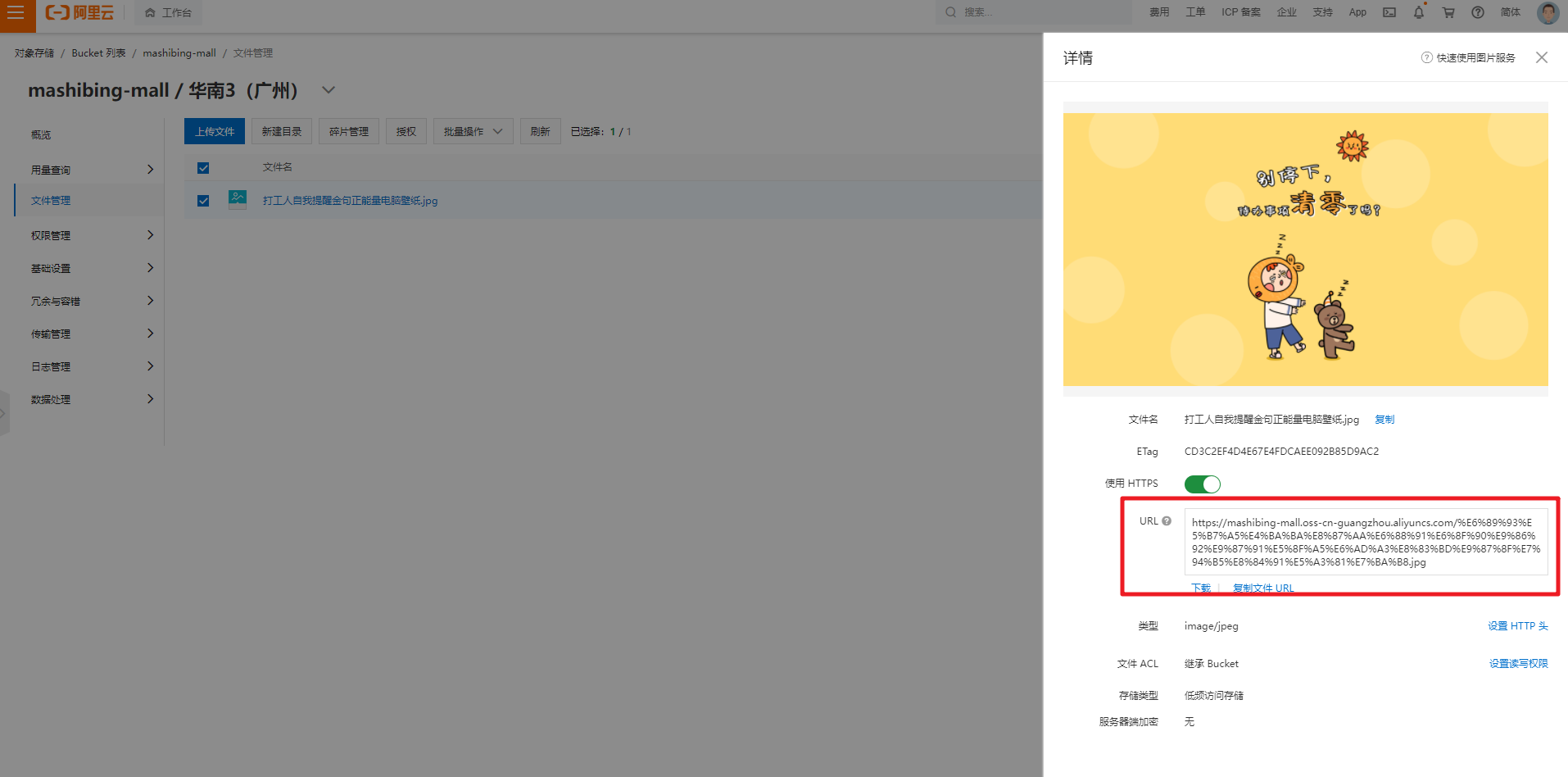Viewport: 1568px width, 777px height.
Task: Open the 打工人自我提醒金句正能量电脑壁纸.jpg file link
Action: [350, 201]
